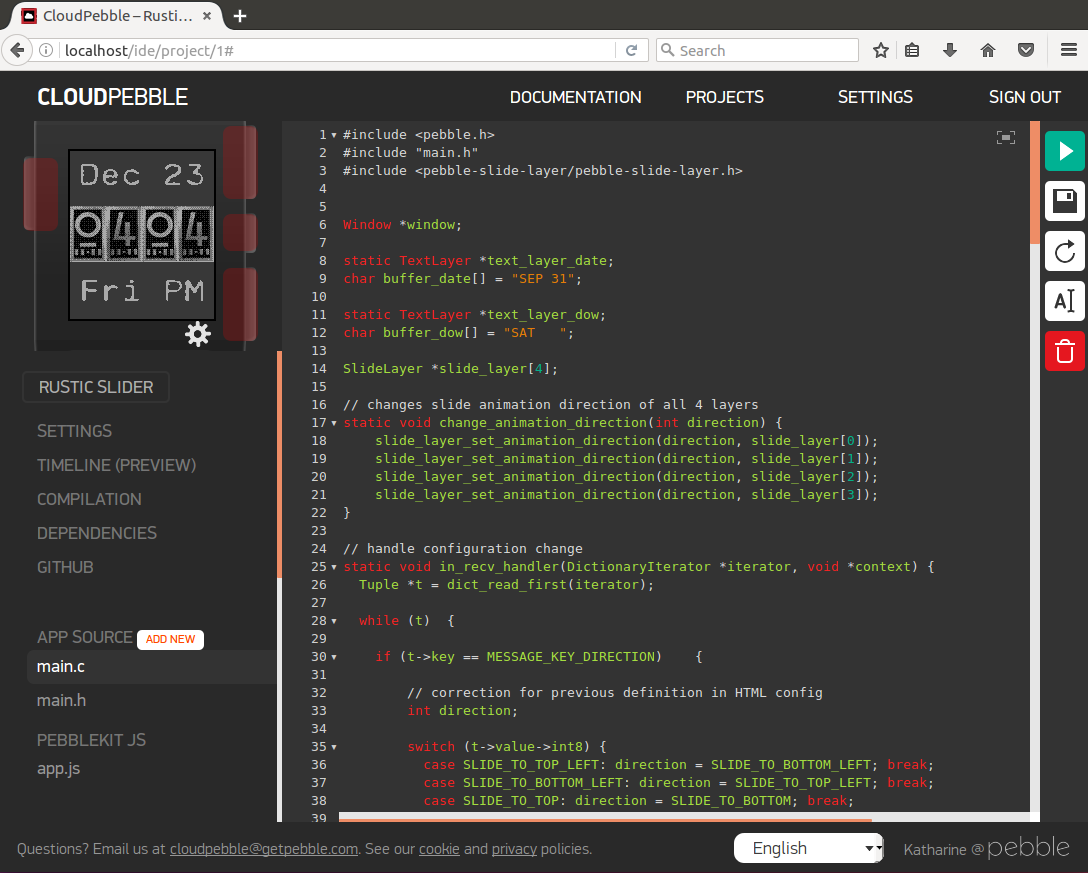The image size is (1088, 873).
Task: Collapse the in_recv_handler function at line 25
Action: point(334,567)
